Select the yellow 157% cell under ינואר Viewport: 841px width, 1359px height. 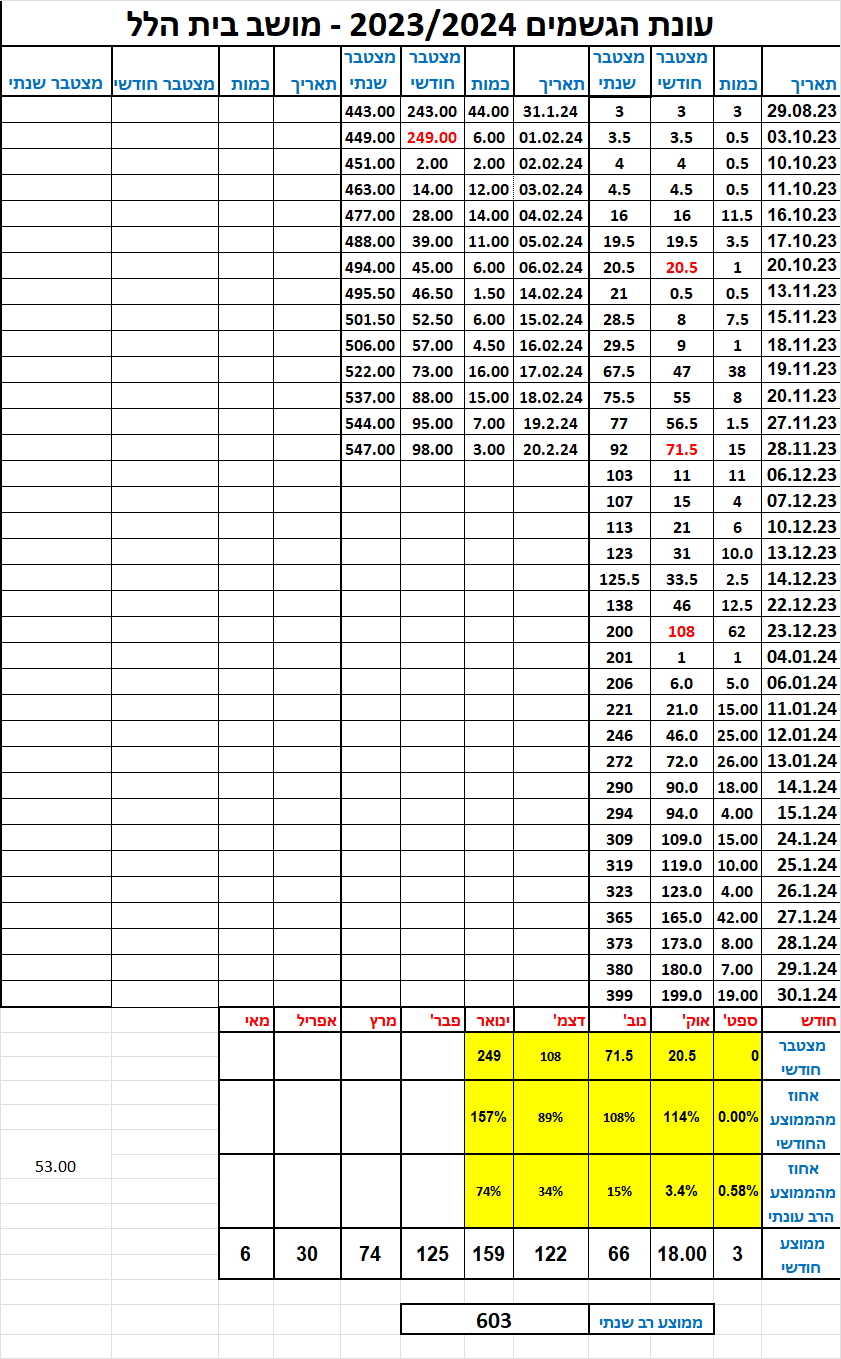[x=489, y=1117]
